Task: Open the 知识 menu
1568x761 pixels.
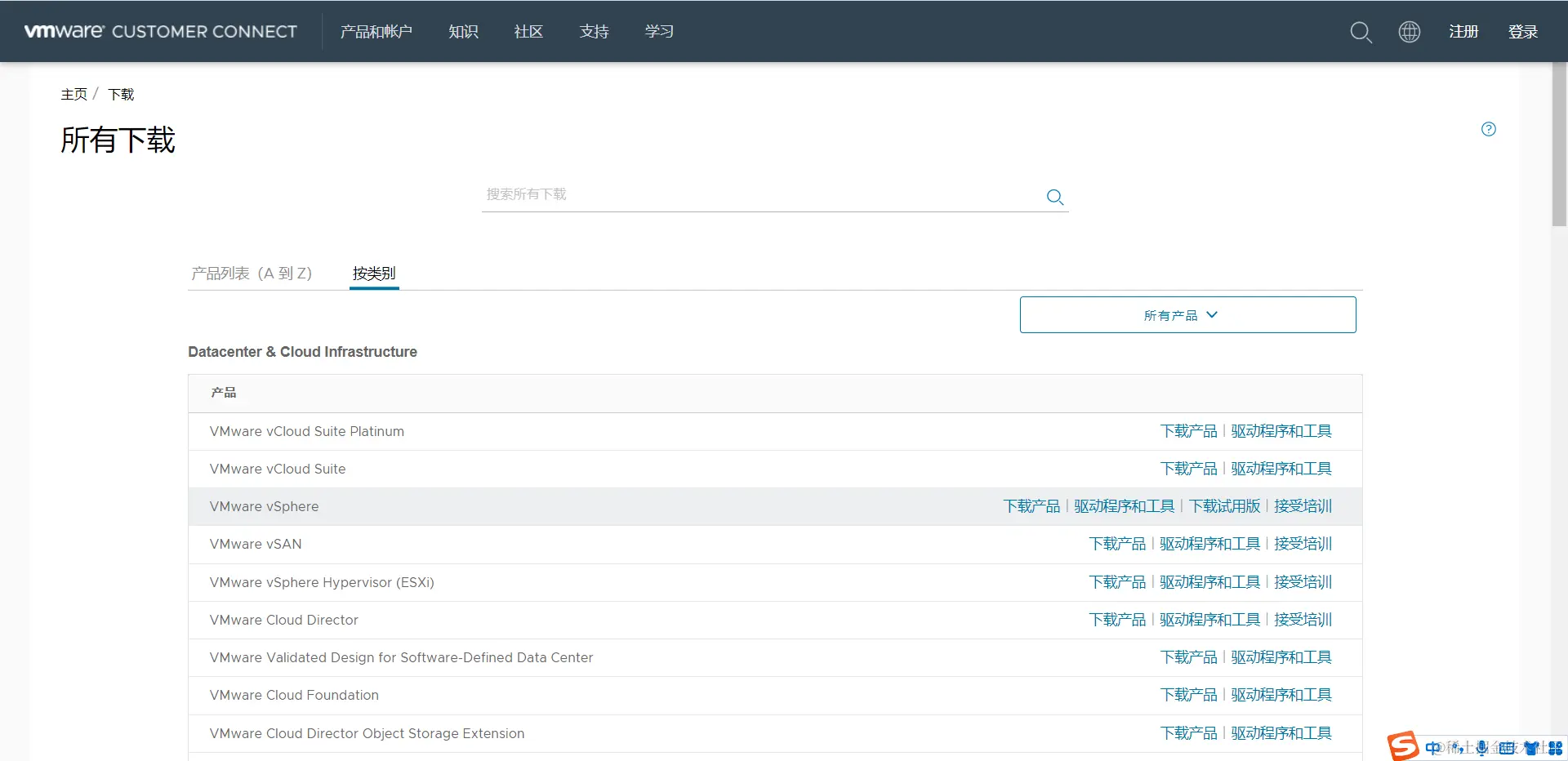Action: (x=463, y=31)
